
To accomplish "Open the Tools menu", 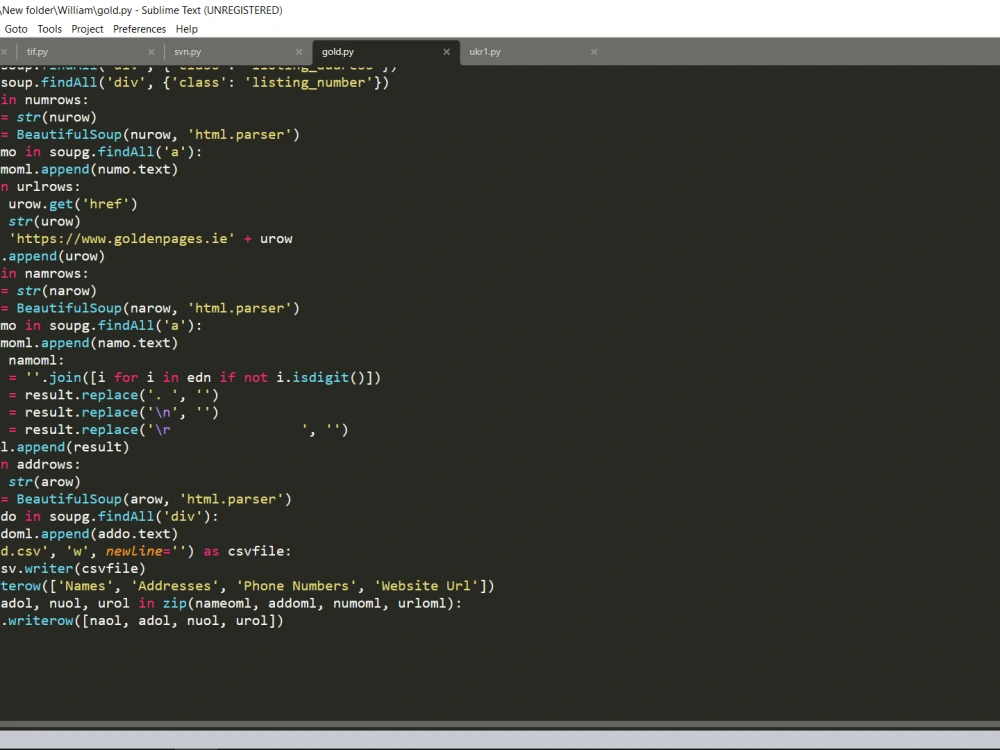I will pos(49,29).
